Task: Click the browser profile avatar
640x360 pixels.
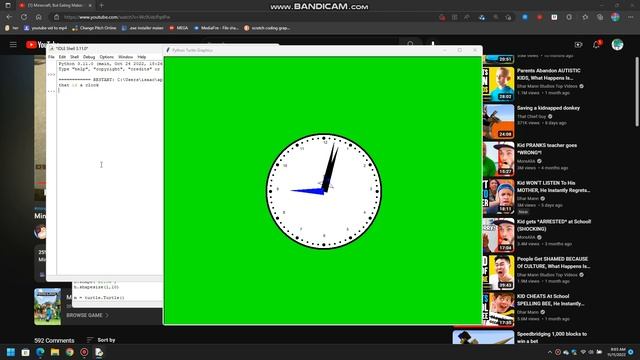Action: point(615,17)
